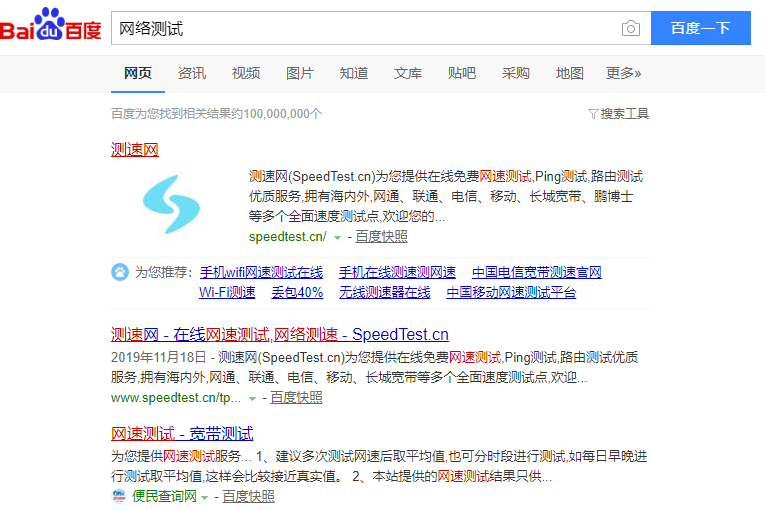
Task: Click the SpeedTest.cn logo thumbnail
Action: point(171,204)
